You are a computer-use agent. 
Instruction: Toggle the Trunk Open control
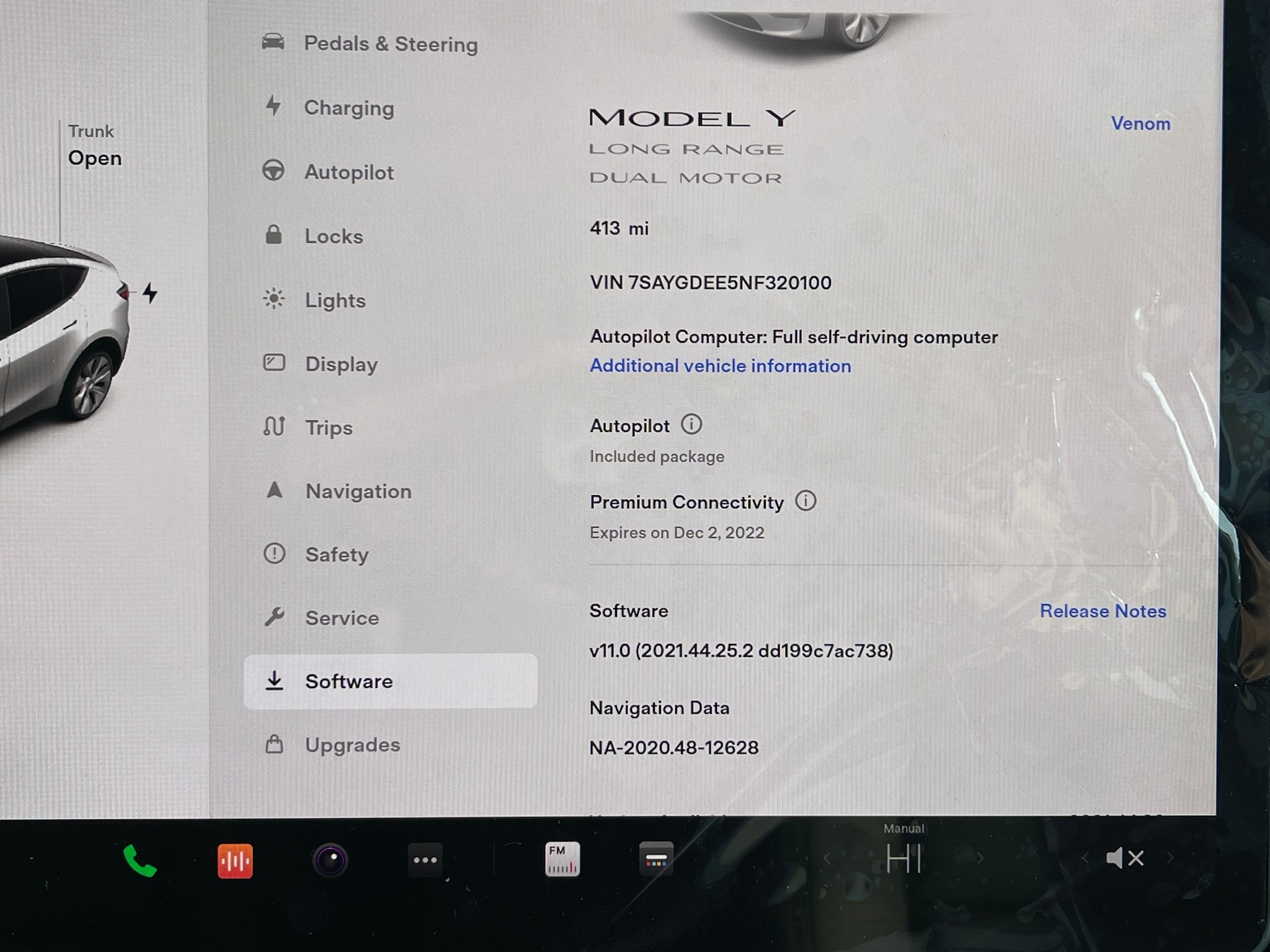pyautogui.click(x=94, y=146)
